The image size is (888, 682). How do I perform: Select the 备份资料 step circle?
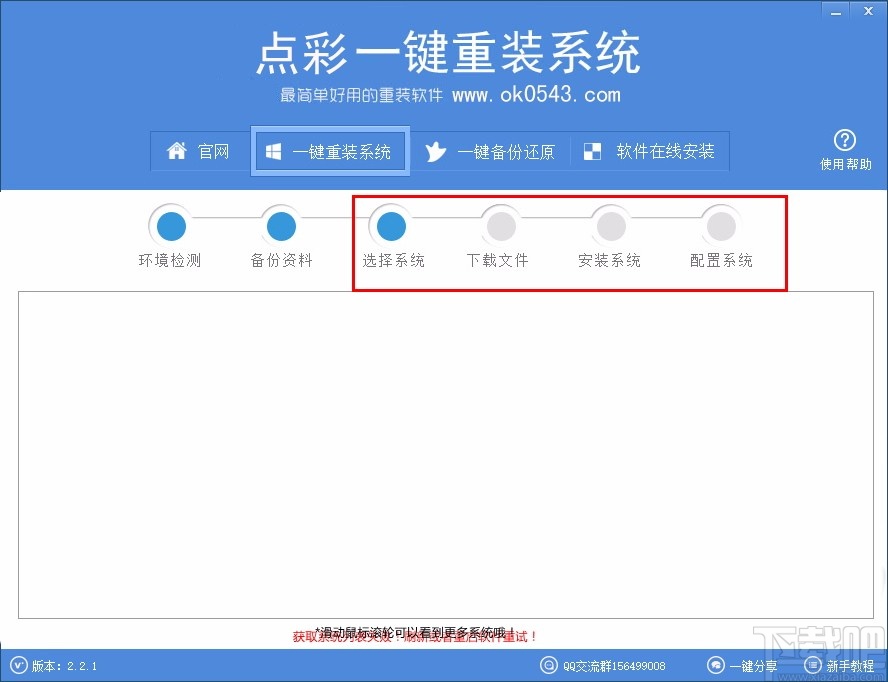280,225
